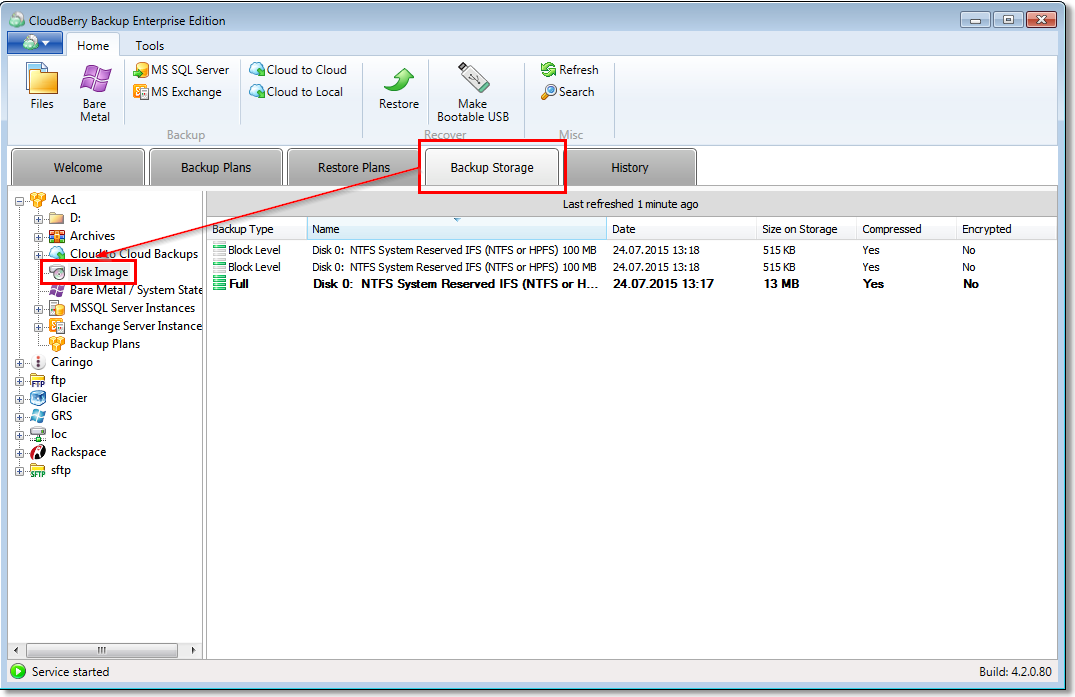Click the Caringo storage icon
This screenshot has width=1075, height=697.
point(38,362)
